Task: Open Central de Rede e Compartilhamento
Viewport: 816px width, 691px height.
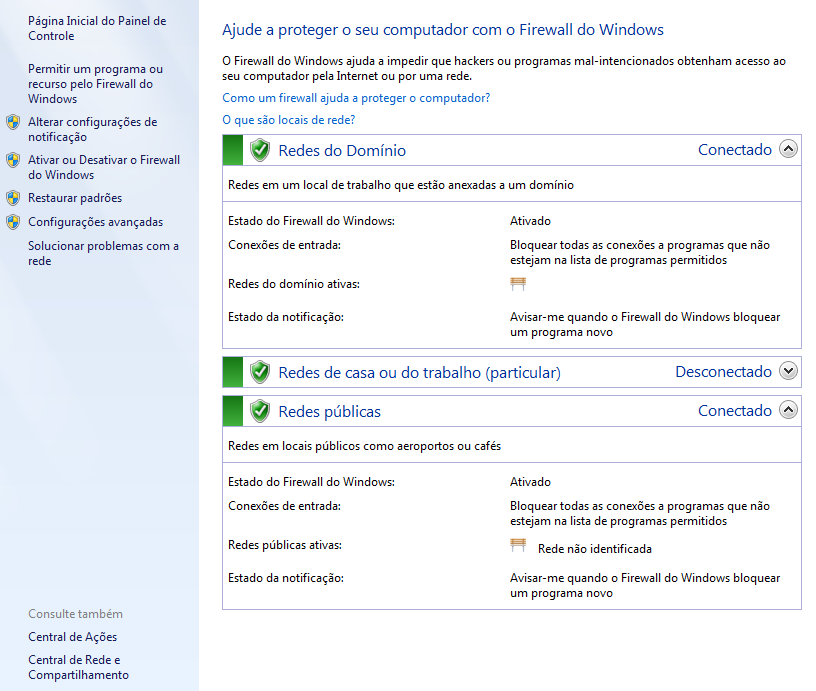Action: [x=78, y=668]
